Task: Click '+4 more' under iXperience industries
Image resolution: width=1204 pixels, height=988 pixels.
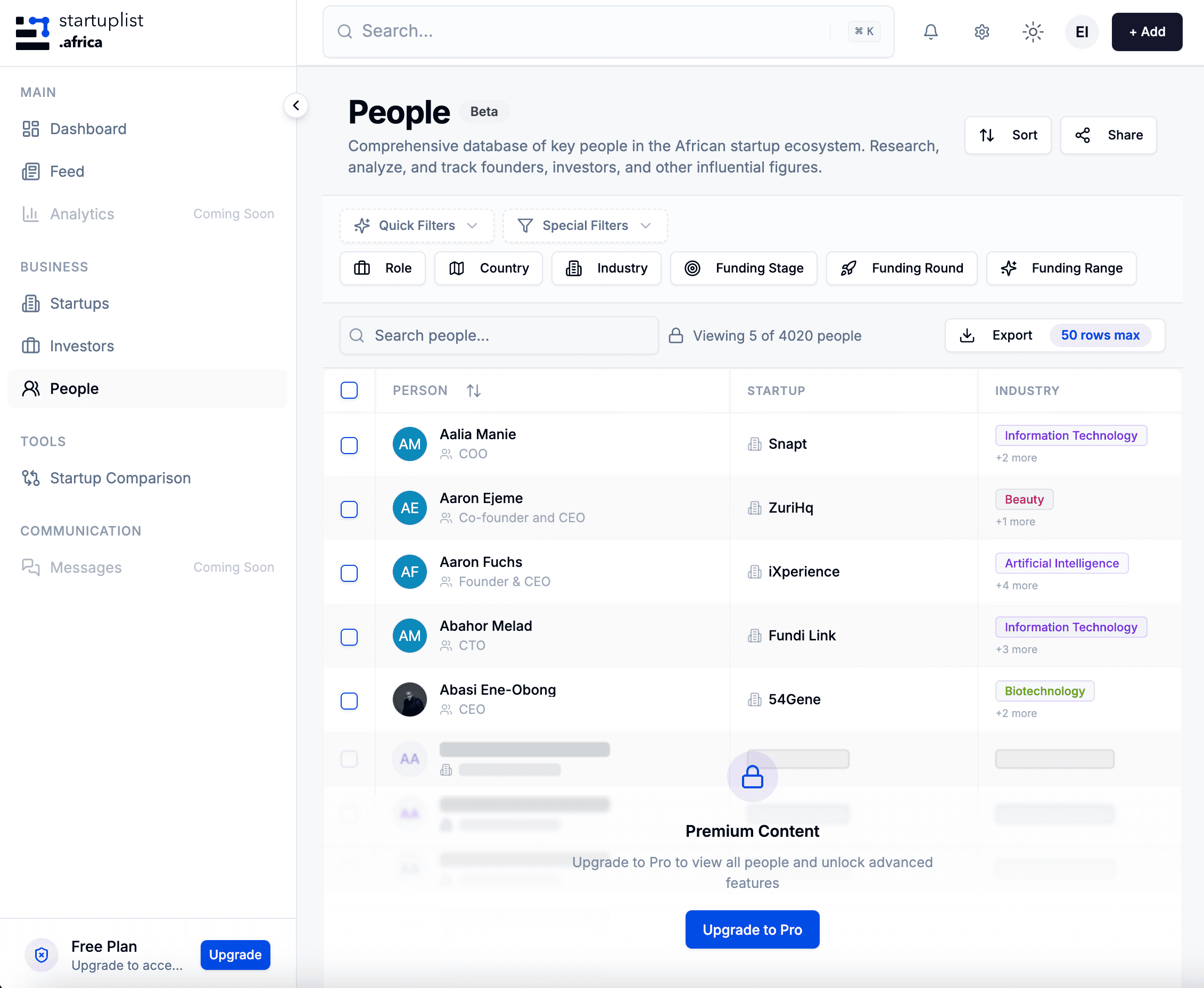Action: point(1016,586)
